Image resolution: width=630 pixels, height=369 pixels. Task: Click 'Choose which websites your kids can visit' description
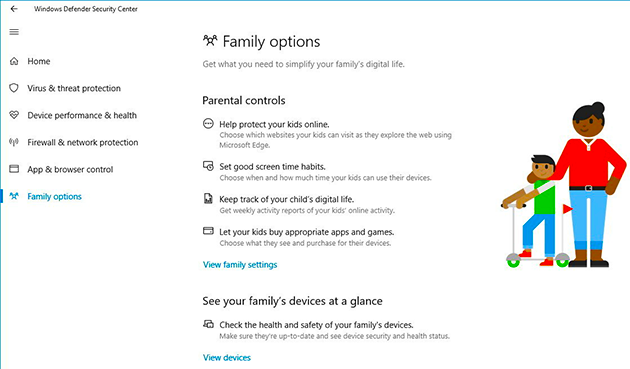(335, 140)
